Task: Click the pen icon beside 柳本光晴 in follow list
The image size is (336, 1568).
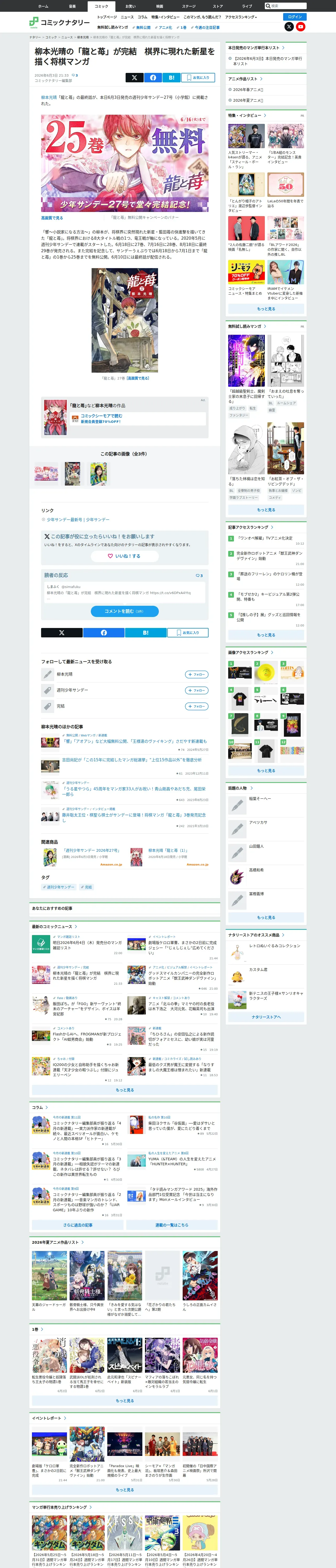Action: [48, 675]
